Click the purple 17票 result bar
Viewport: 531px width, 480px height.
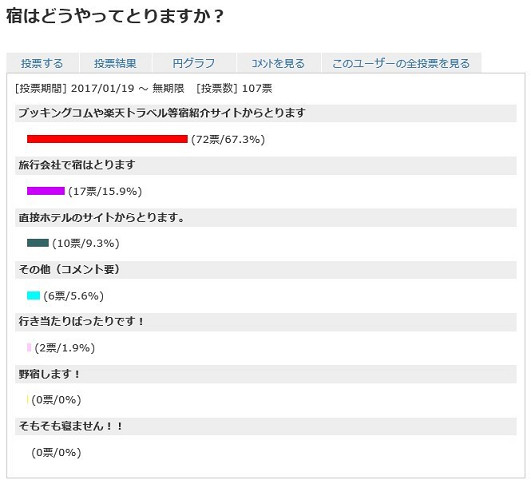[x=46, y=191]
